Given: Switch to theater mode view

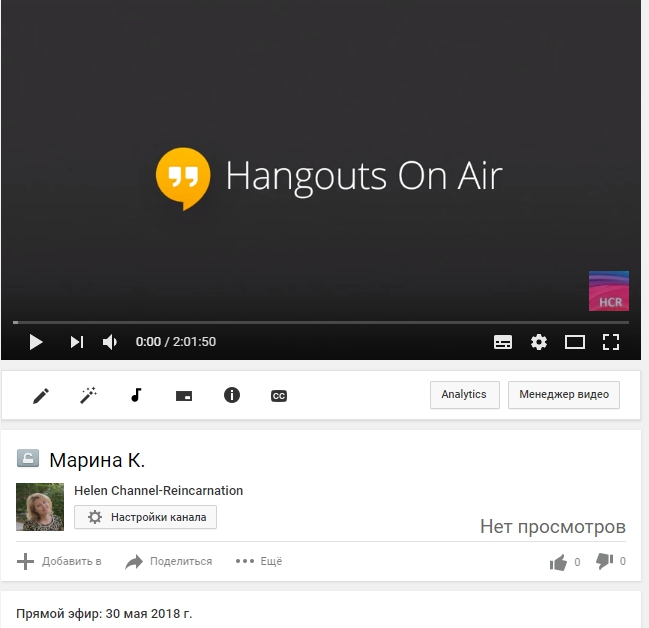Looking at the screenshot, I should pos(575,342).
